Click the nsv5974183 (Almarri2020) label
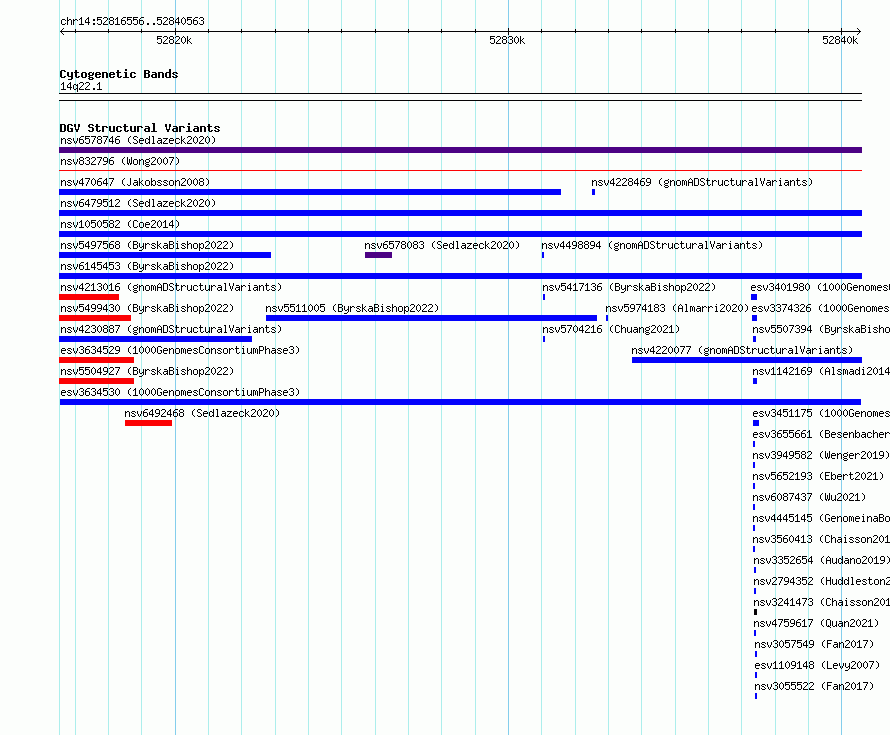 coord(677,308)
